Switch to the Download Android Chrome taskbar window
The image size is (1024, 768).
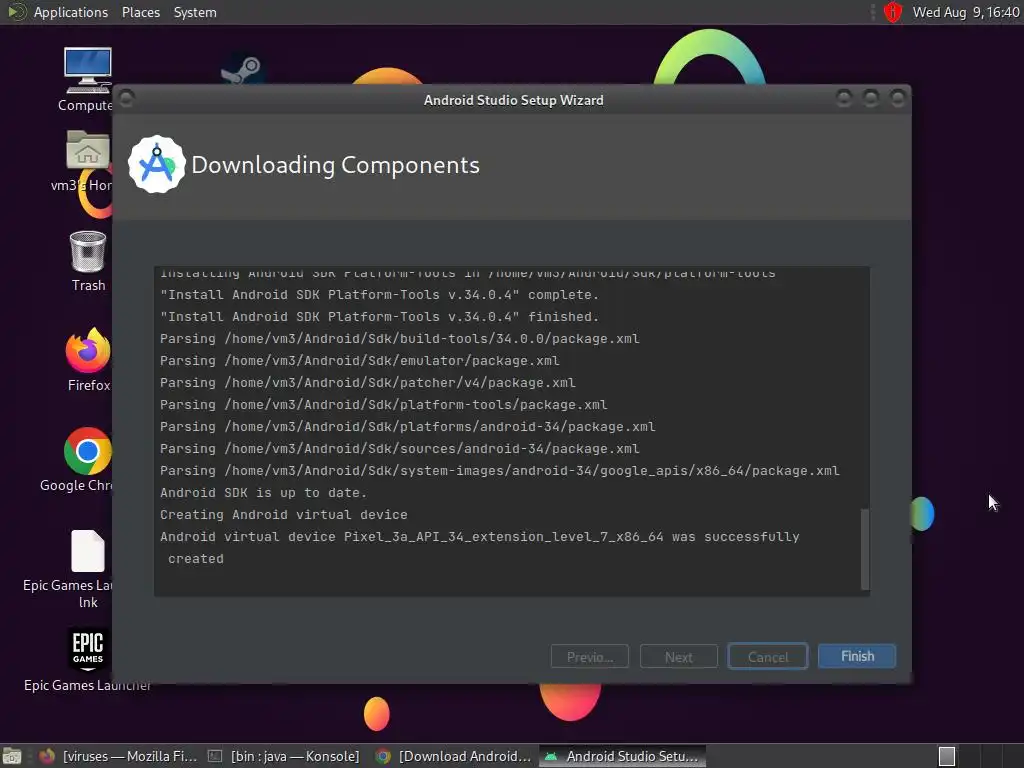[455, 756]
